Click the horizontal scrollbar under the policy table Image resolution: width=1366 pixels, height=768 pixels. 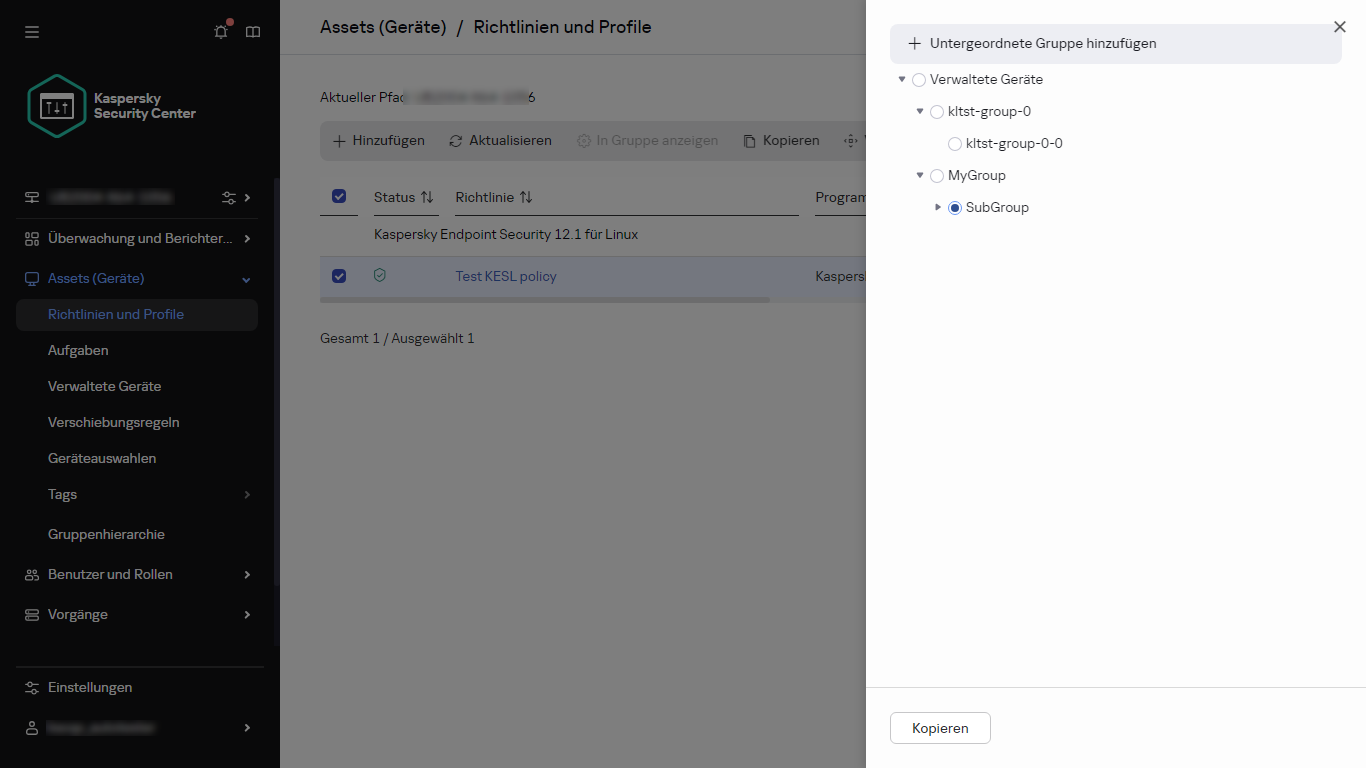pyautogui.click(x=545, y=300)
